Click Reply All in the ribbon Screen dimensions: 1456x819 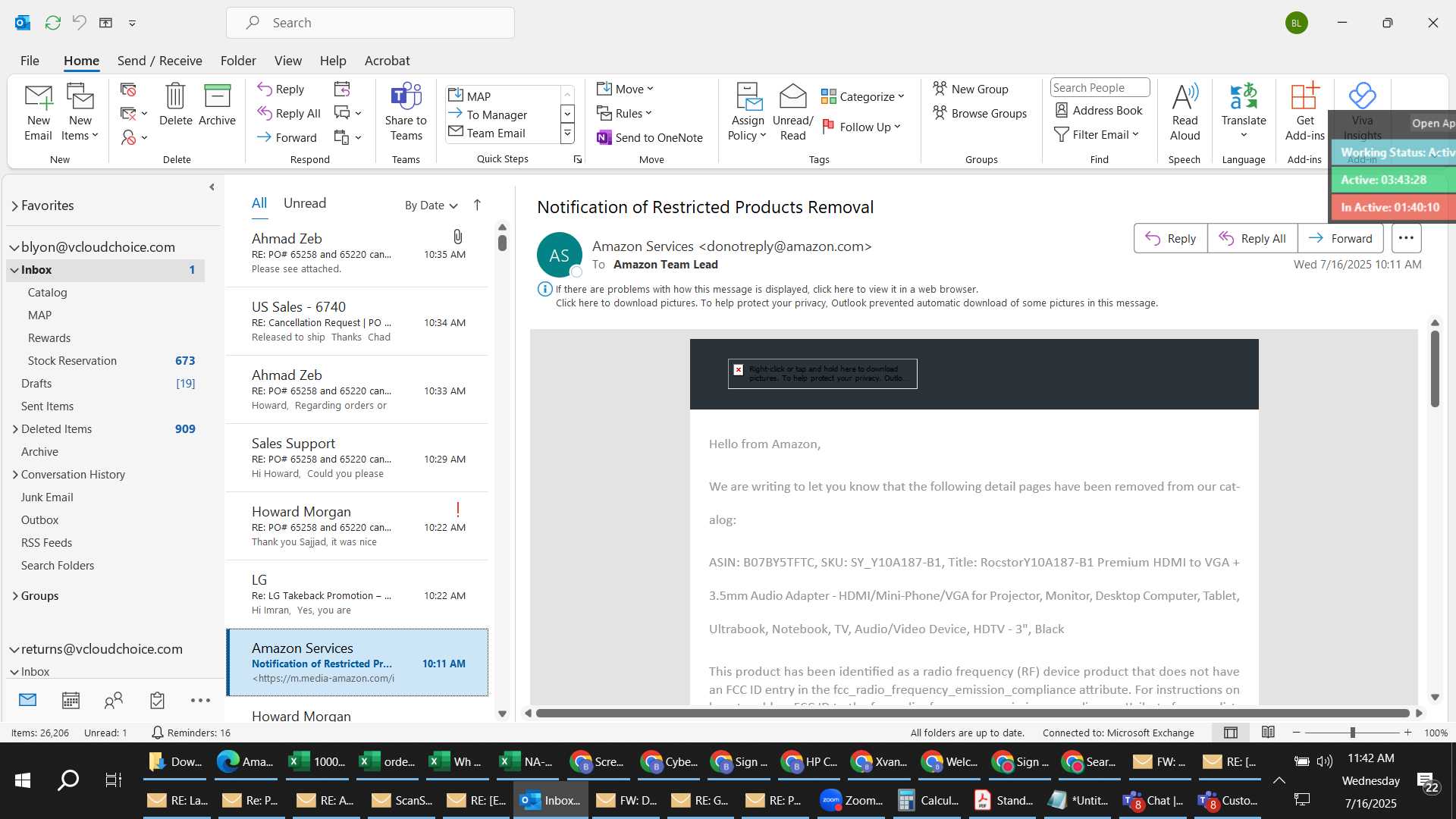coord(289,113)
